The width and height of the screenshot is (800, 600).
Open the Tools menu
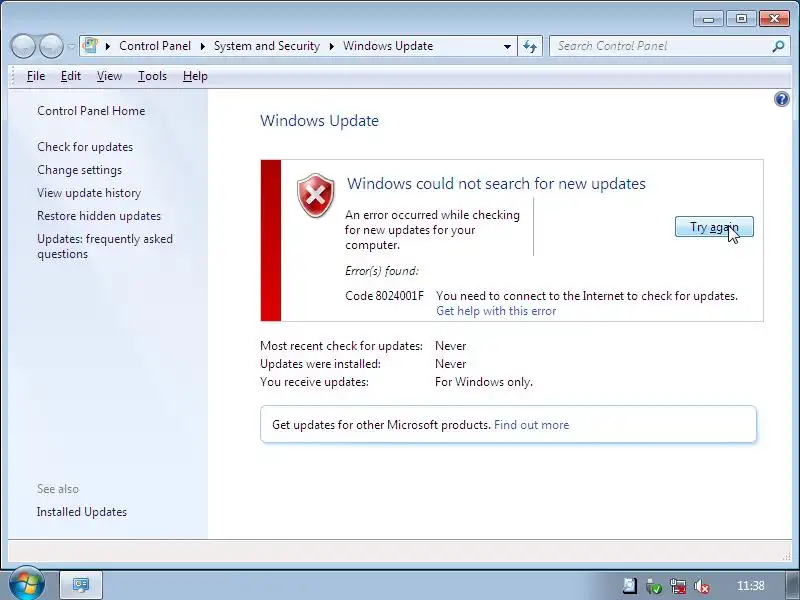click(x=152, y=76)
